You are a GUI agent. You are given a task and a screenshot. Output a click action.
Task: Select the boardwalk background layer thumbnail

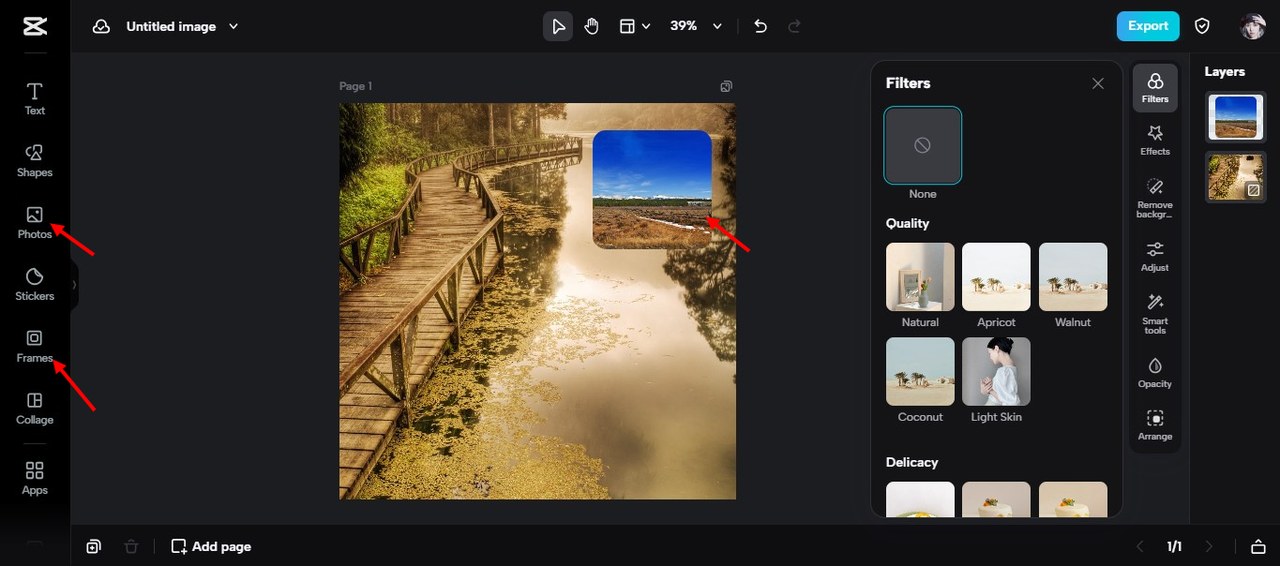coord(1236,177)
